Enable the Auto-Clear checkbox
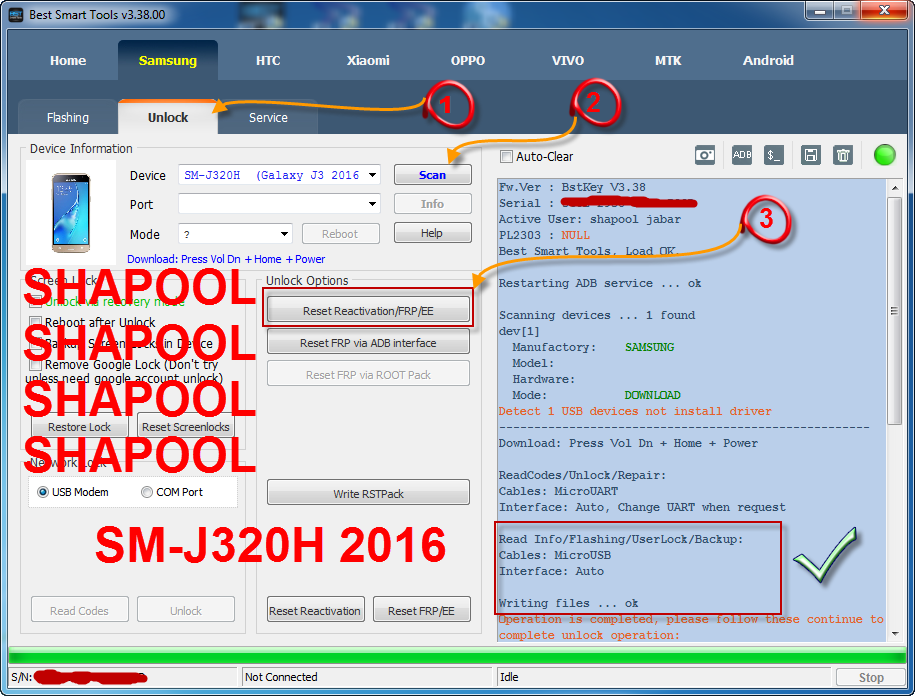Image resolution: width=915 pixels, height=696 pixels. tap(507, 156)
